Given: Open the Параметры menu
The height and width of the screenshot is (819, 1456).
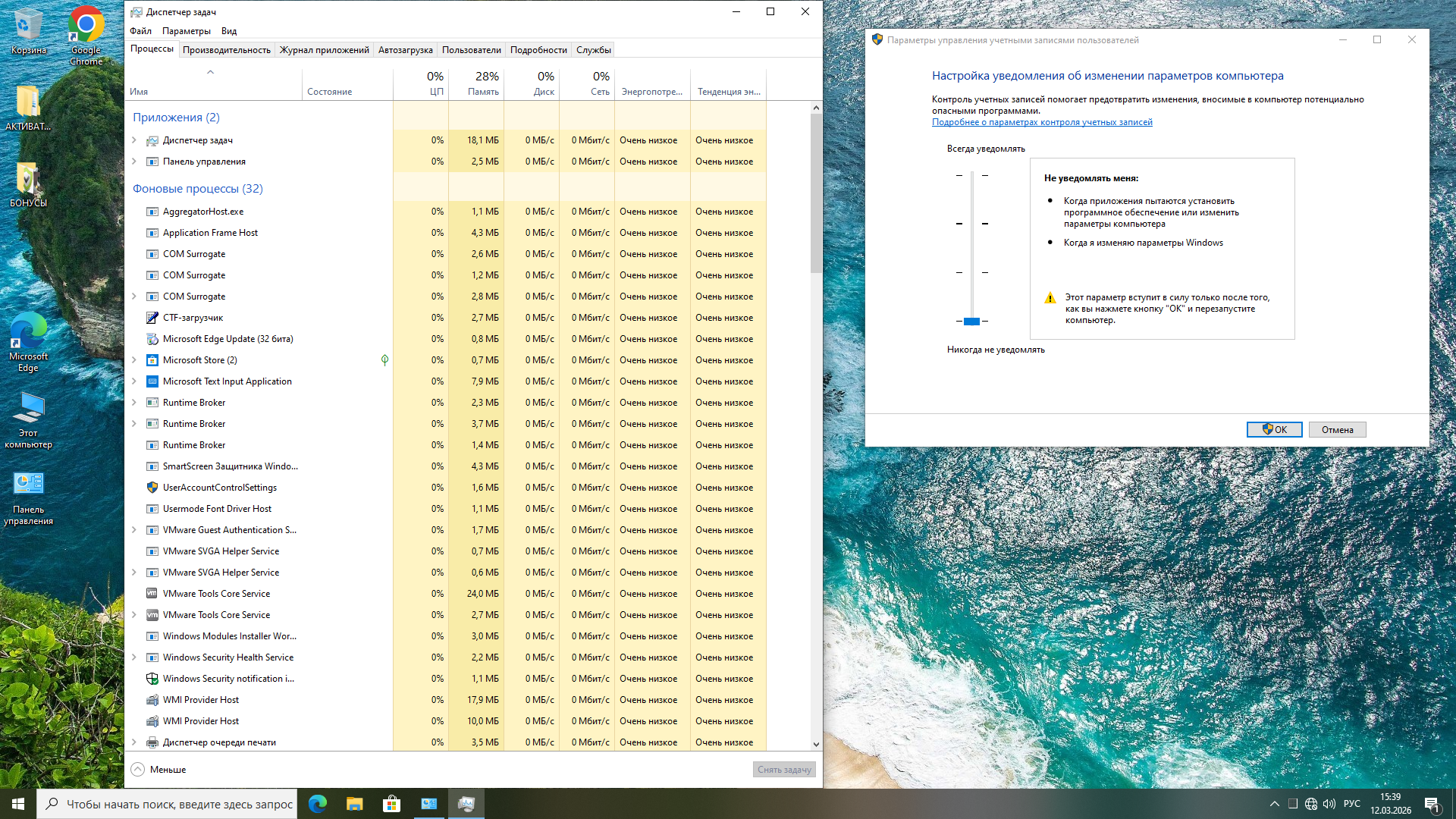Looking at the screenshot, I should click(x=186, y=31).
